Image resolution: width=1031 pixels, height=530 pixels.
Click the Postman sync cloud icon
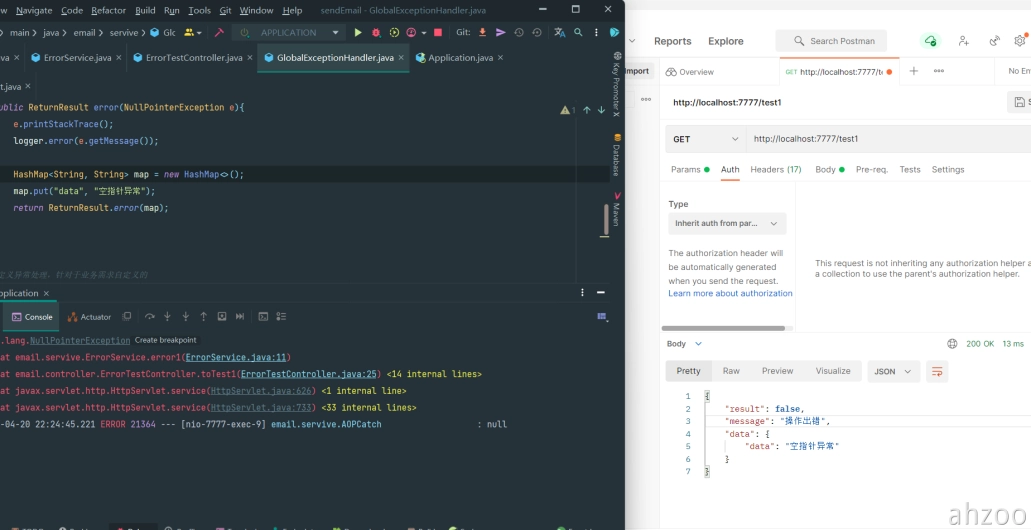pyautogui.click(x=931, y=41)
